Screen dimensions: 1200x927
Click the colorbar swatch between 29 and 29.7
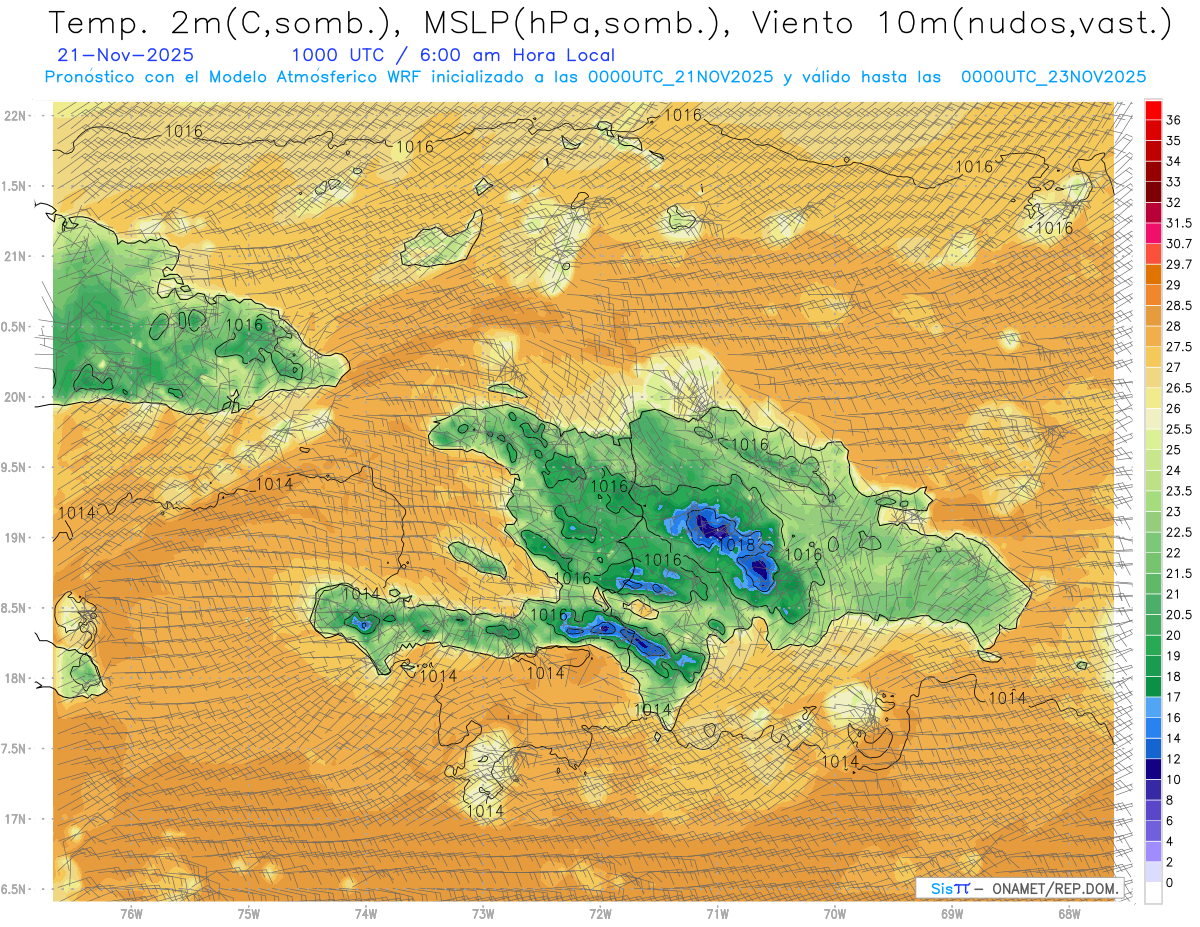(1153, 275)
